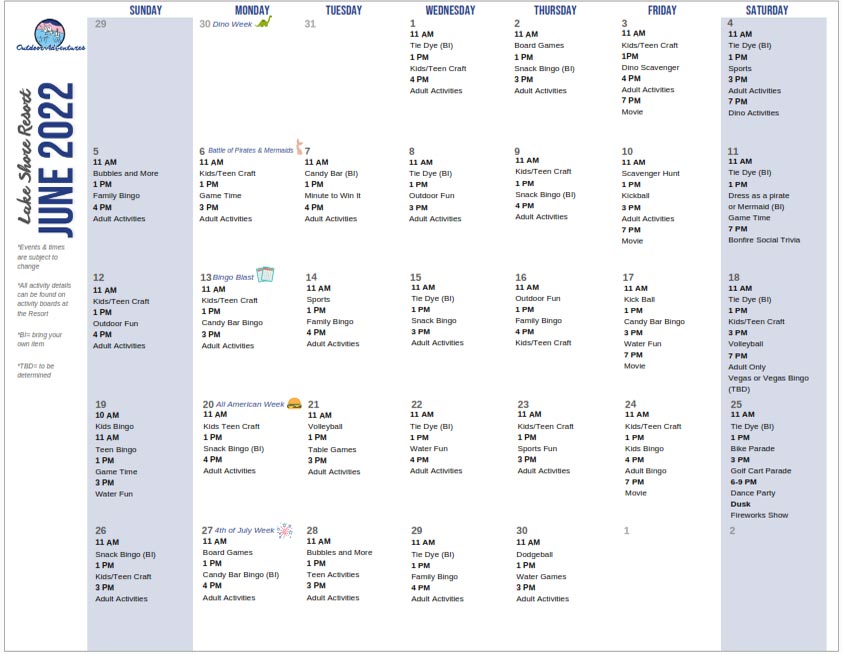The height and width of the screenshot is (654, 842).
Task: Click 'Outdoor Fun' on Thursday June 16
Action: pos(538,299)
